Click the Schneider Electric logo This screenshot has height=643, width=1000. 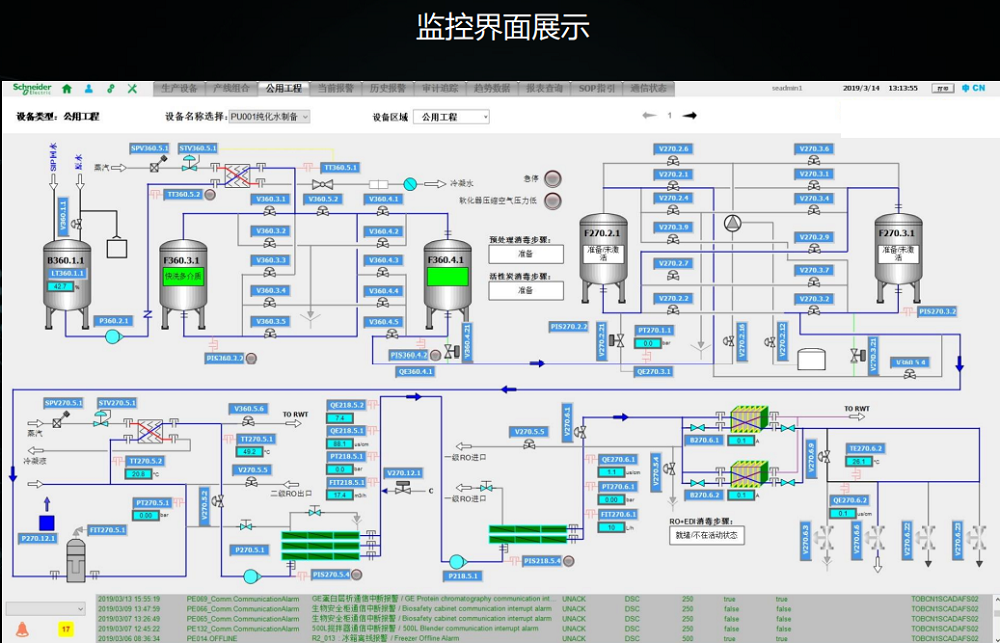coord(30,87)
